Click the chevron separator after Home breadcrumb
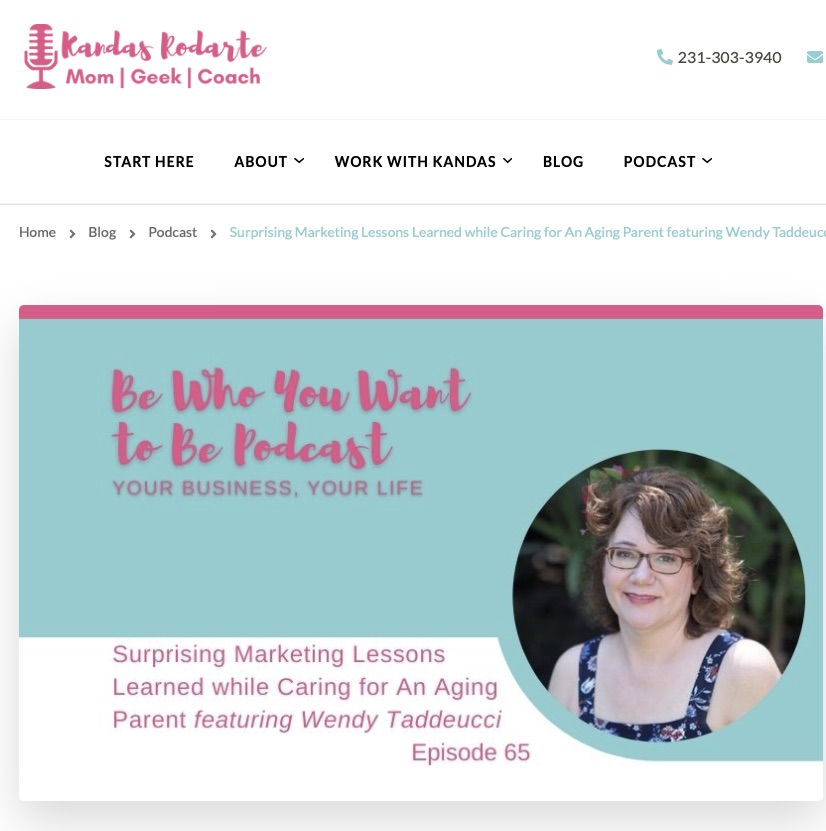The image size is (826, 831). (72, 233)
